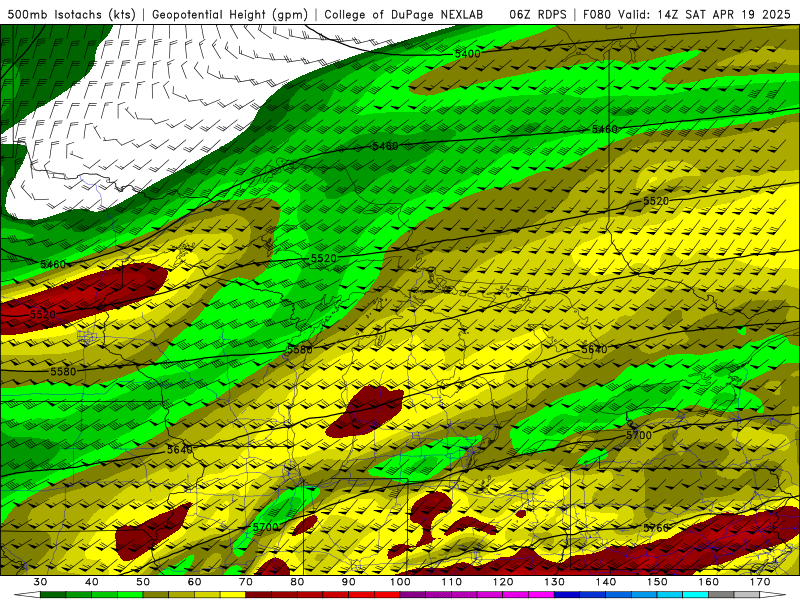
Task: Click the 120 value on the color scale
Action: point(503,582)
